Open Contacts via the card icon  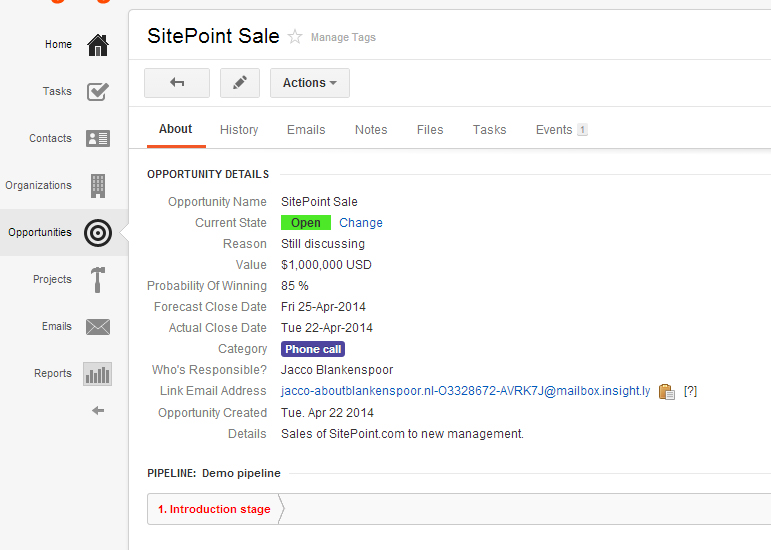[97, 139]
